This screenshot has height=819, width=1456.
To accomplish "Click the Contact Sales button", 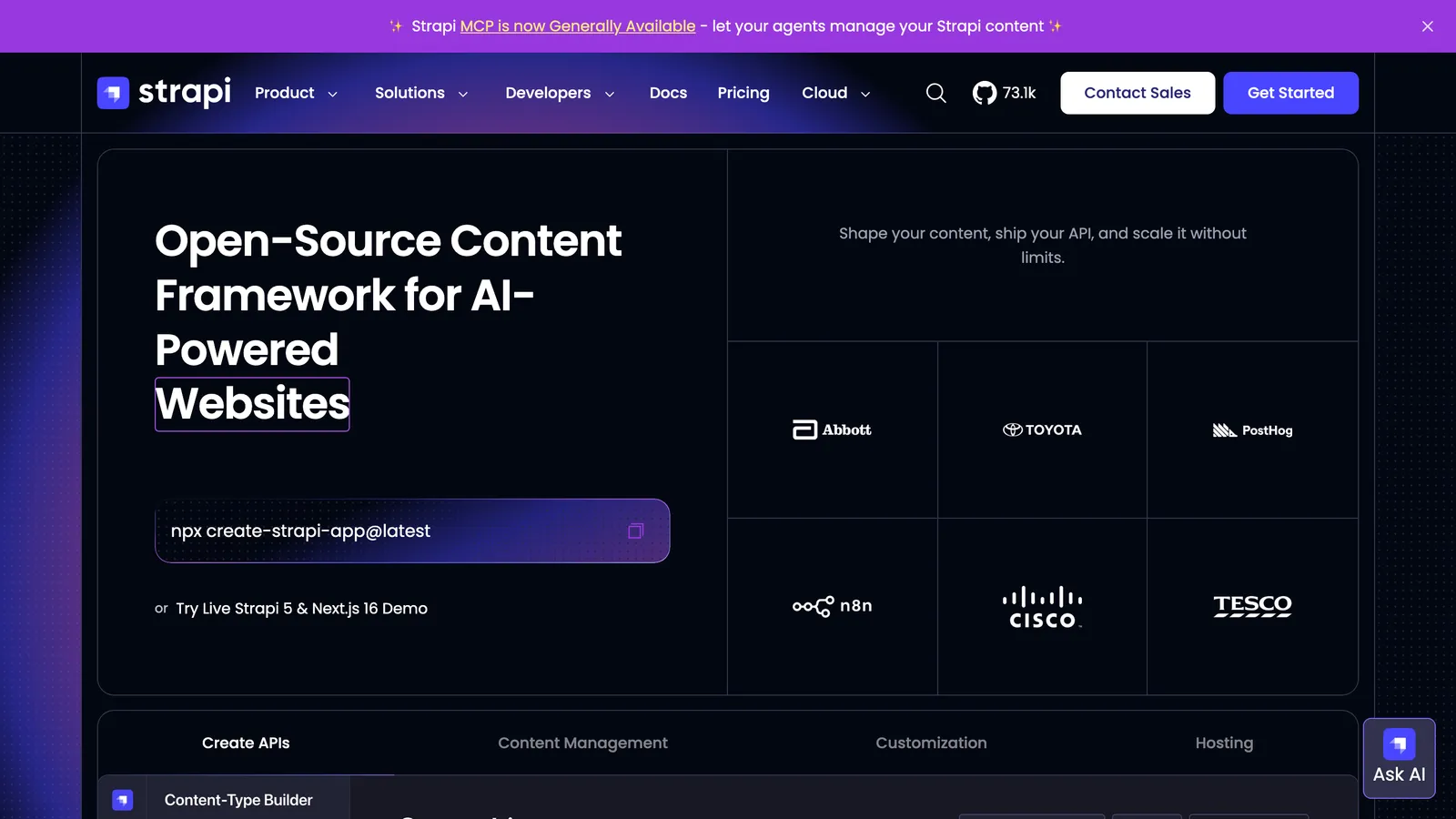I will pyautogui.click(x=1137, y=93).
